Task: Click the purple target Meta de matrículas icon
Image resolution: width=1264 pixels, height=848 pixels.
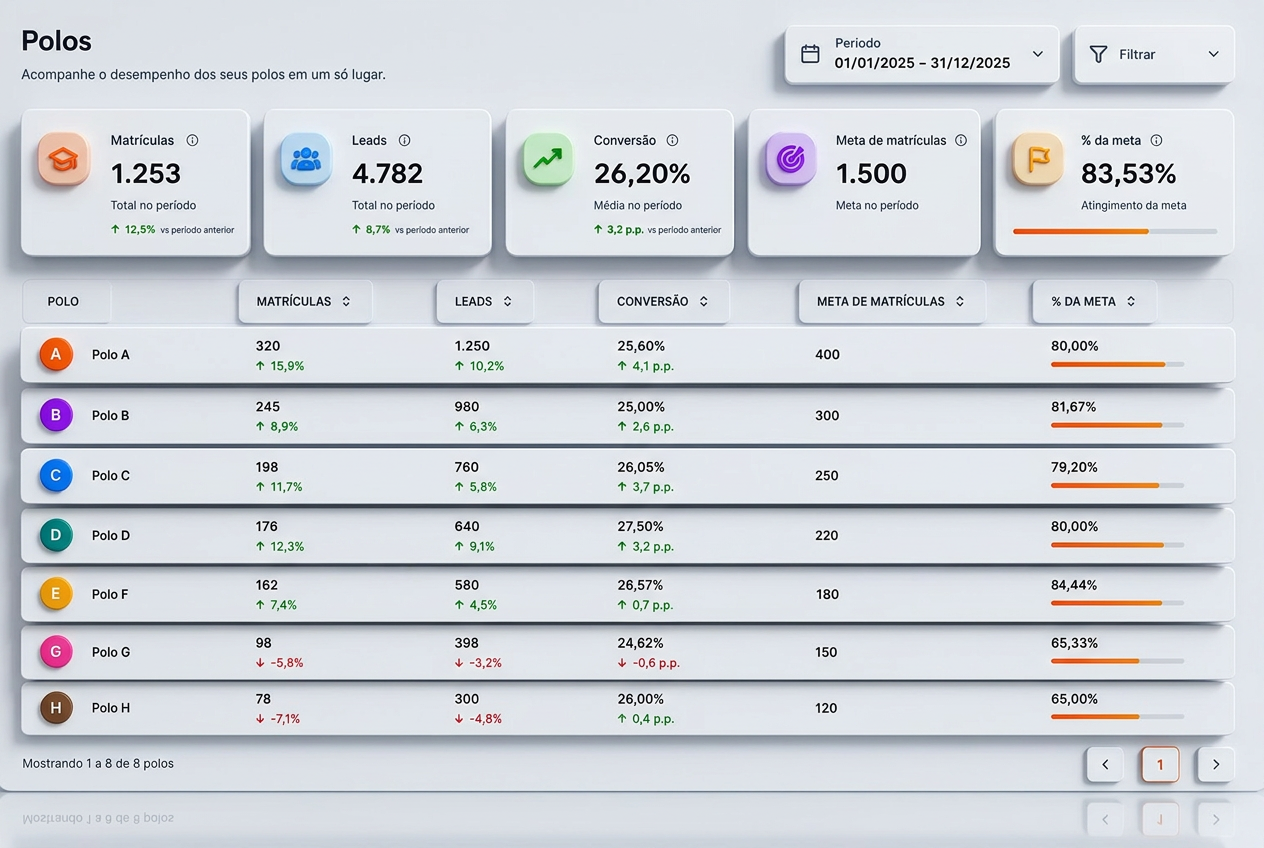Action: click(790, 159)
